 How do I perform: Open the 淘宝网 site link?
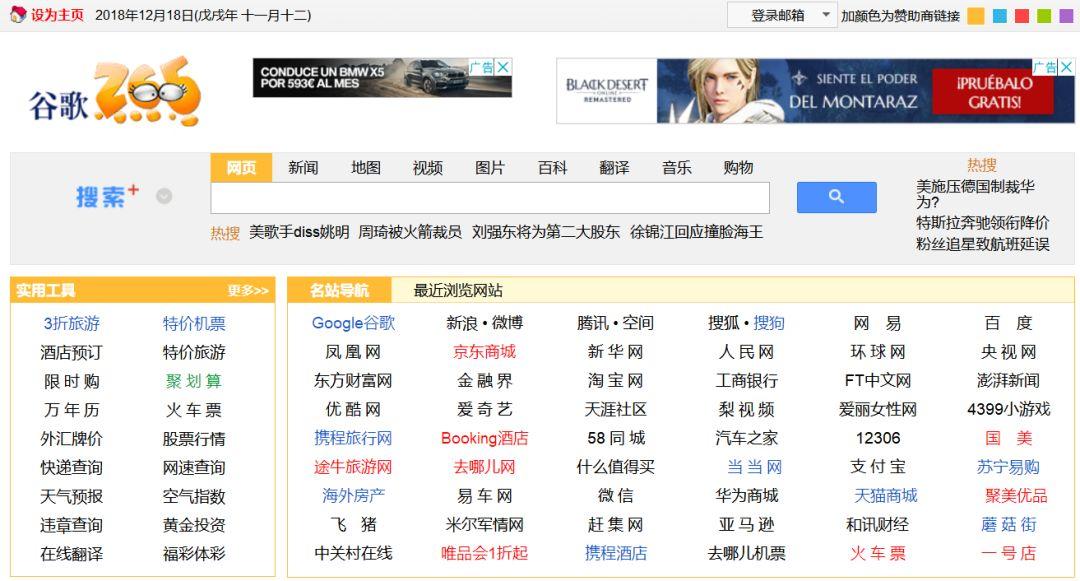[x=615, y=381]
